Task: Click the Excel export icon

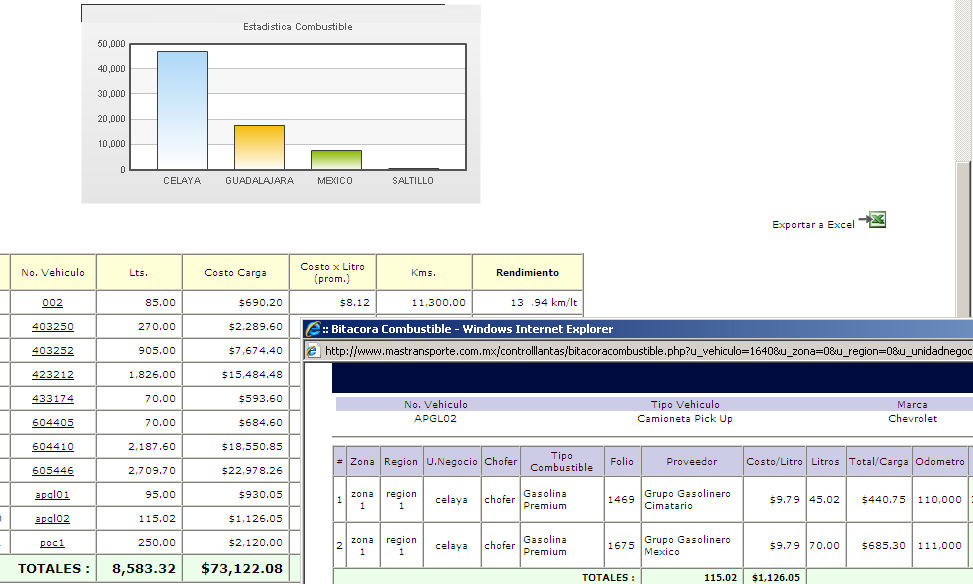Action: pos(875,220)
